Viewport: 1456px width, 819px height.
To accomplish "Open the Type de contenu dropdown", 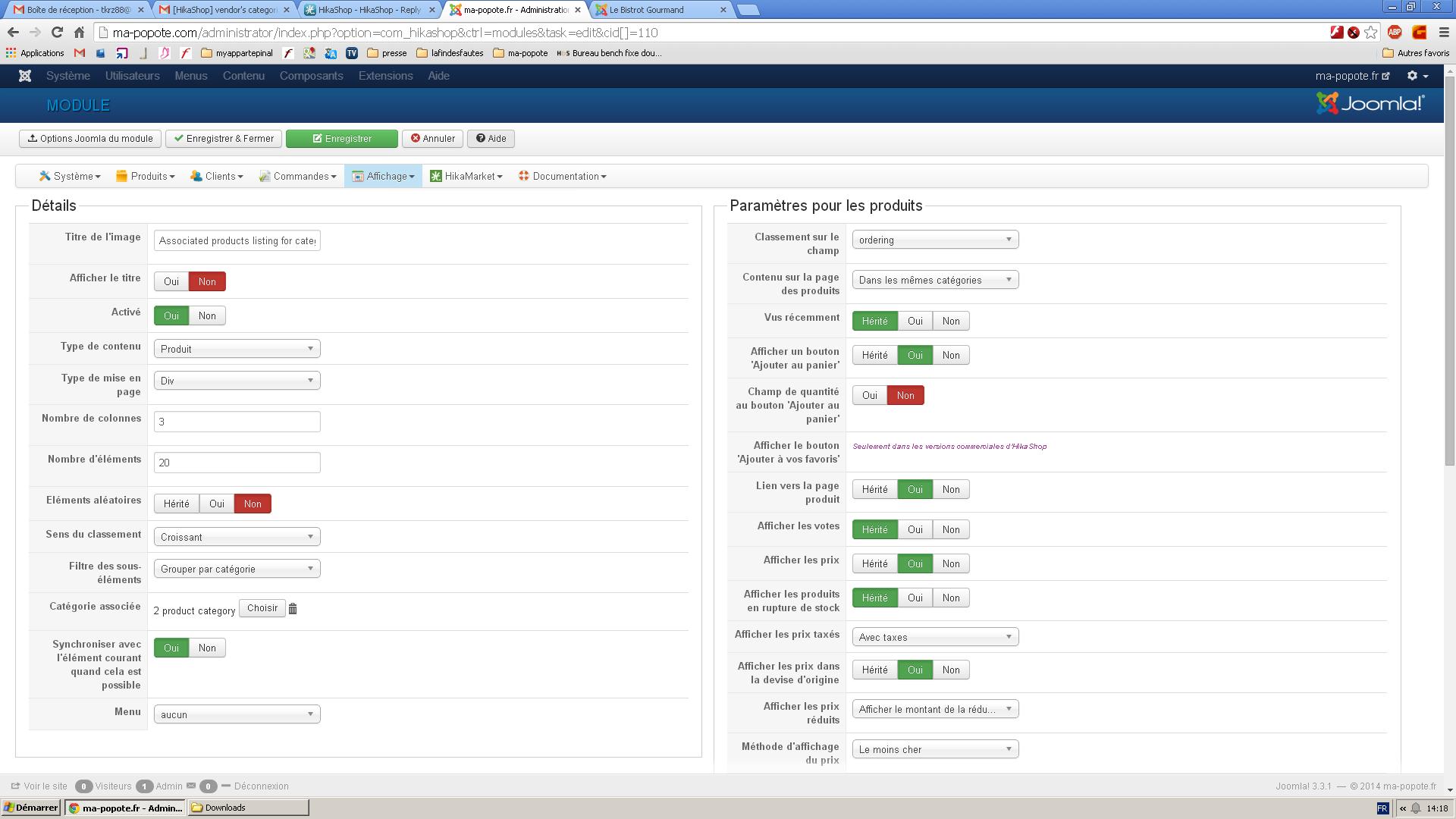I will click(237, 350).
